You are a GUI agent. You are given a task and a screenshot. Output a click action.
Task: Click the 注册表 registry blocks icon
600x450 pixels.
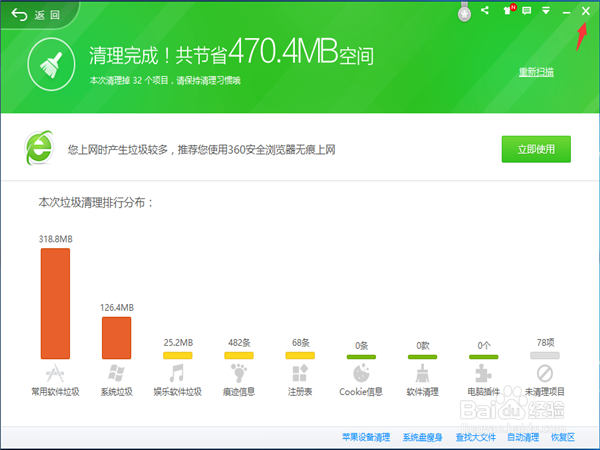300,373
